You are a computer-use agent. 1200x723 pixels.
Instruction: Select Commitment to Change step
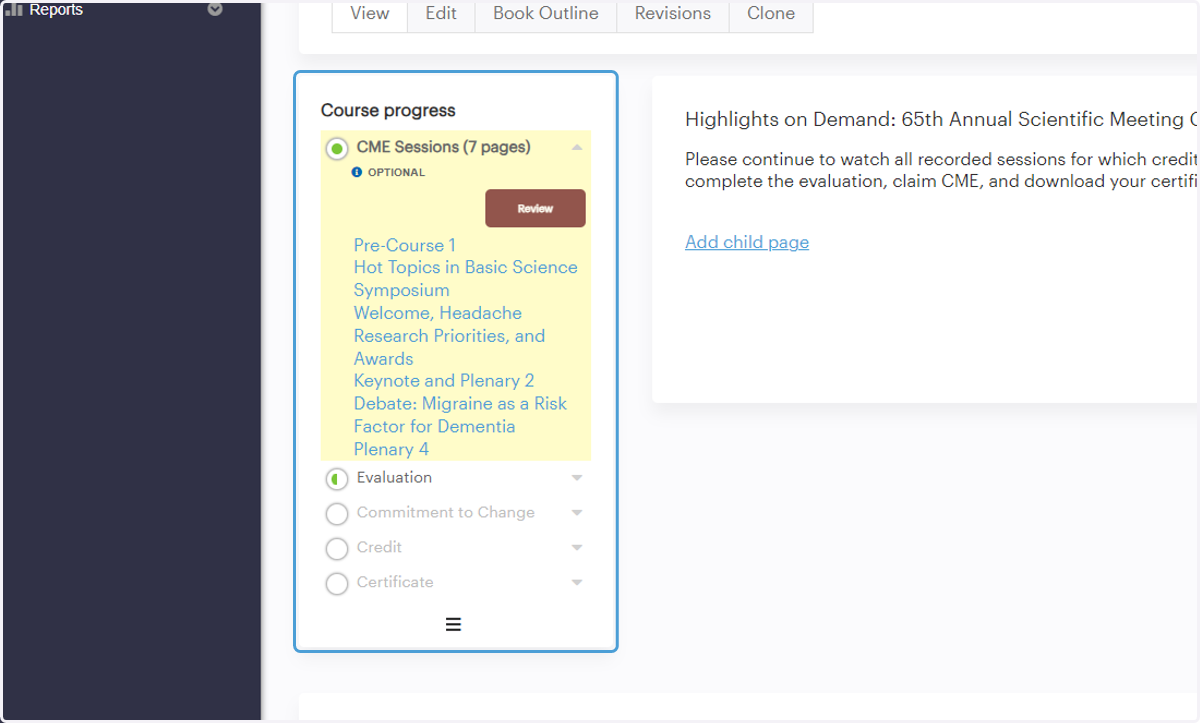446,512
